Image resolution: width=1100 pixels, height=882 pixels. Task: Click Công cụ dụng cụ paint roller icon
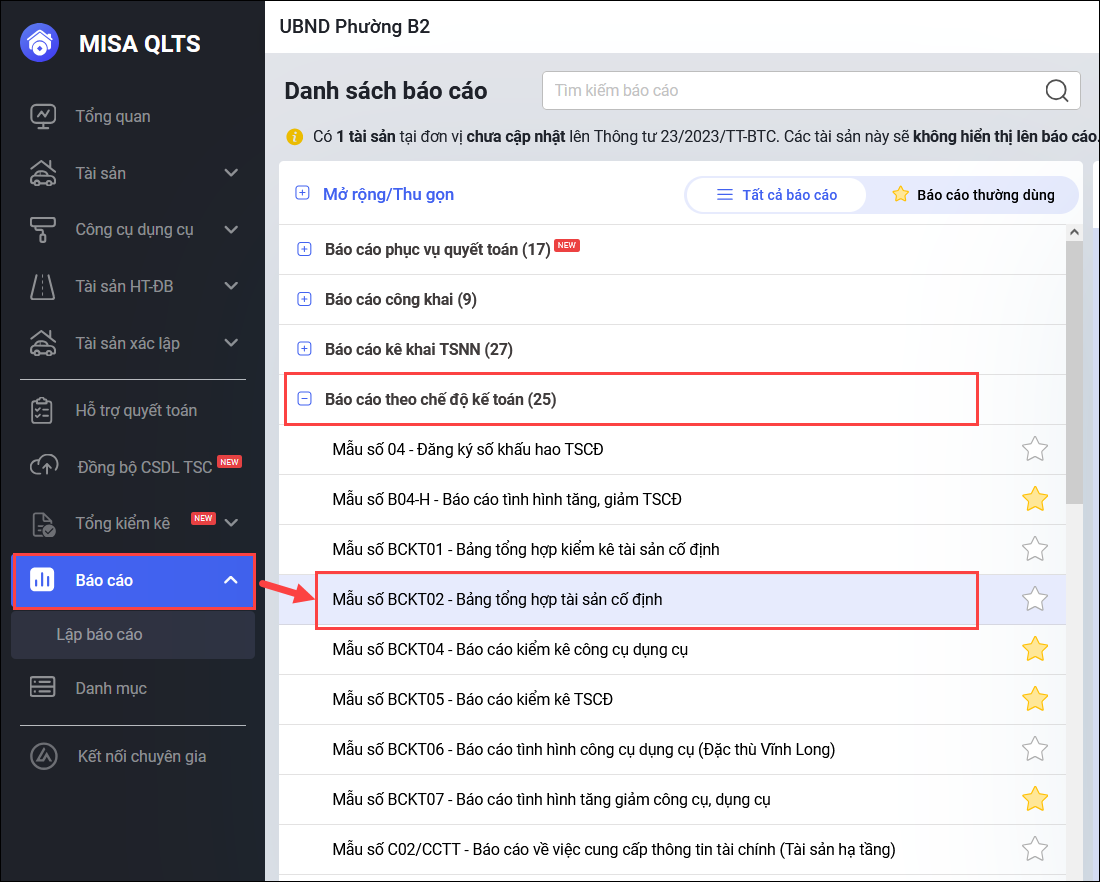pos(43,229)
